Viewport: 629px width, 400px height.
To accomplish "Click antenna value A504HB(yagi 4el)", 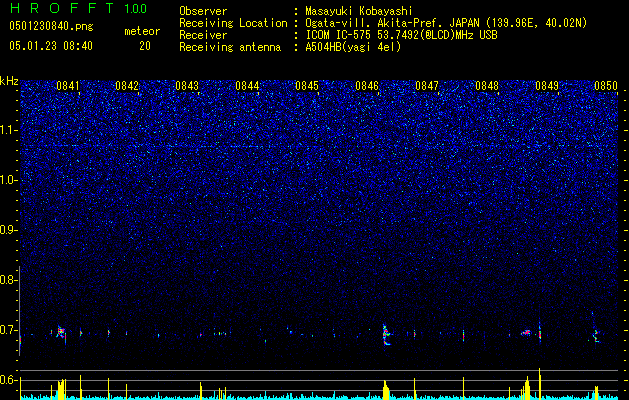I will [353, 47].
